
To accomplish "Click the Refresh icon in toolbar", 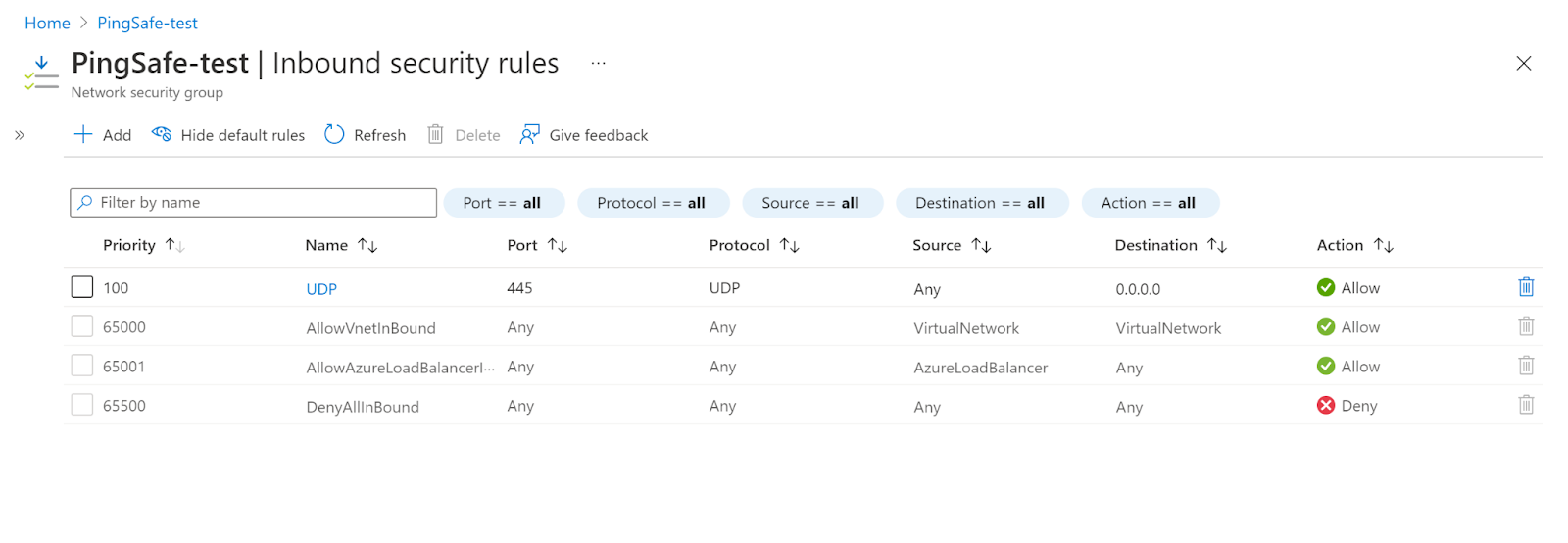I will pyautogui.click(x=334, y=134).
